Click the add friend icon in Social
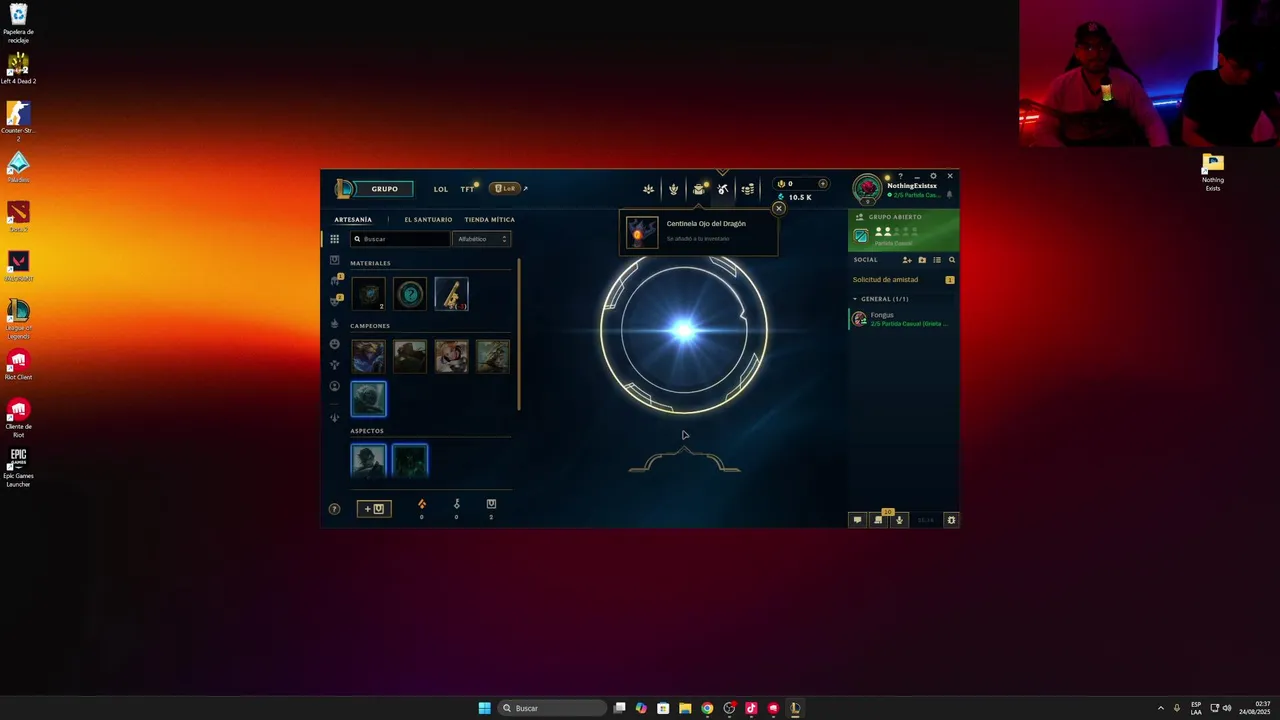The image size is (1280, 720). 907,260
